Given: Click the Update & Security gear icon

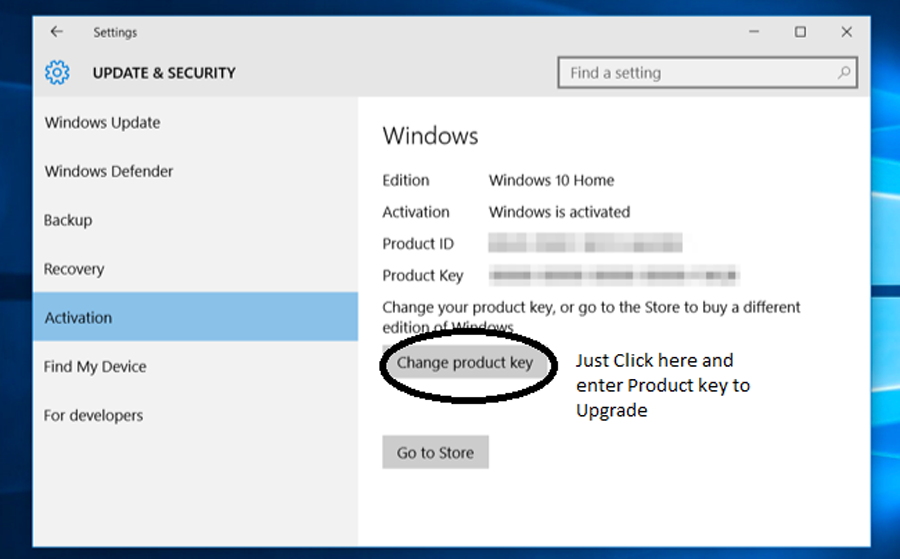Looking at the screenshot, I should coord(57,72).
